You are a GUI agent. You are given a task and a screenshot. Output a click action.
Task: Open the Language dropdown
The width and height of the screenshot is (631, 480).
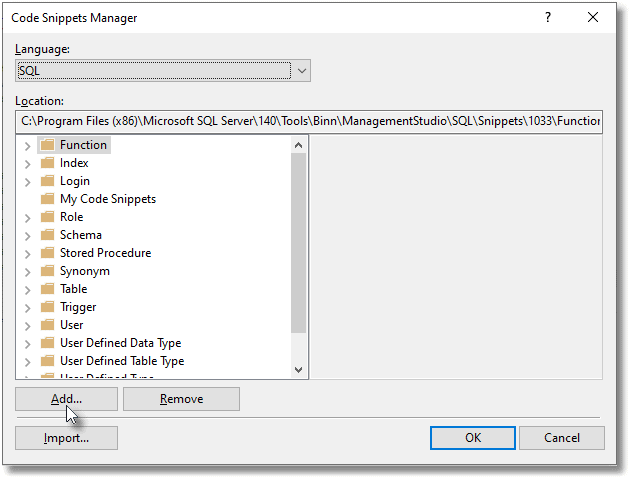point(302,71)
